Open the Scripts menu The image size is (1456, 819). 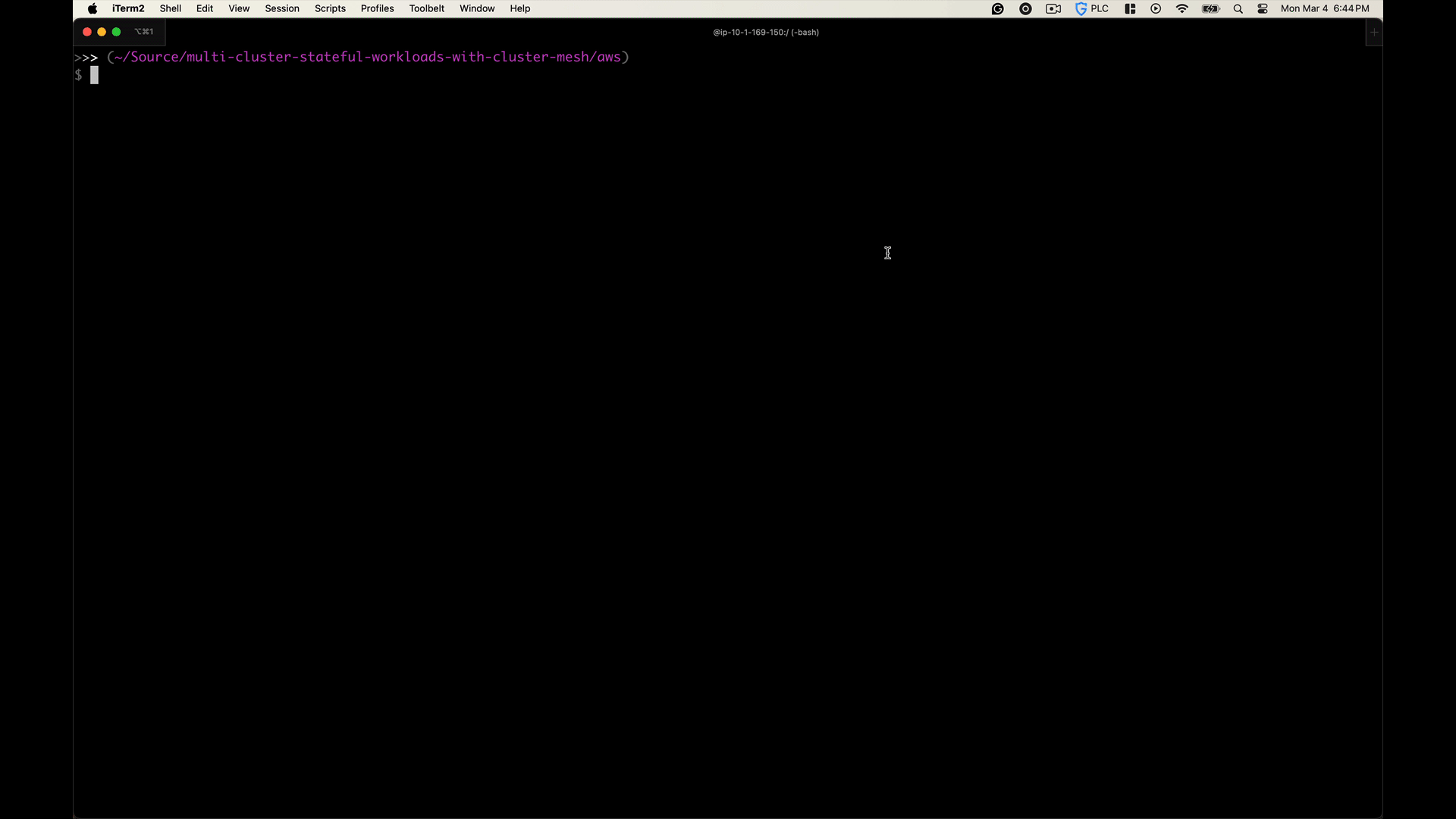(330, 8)
